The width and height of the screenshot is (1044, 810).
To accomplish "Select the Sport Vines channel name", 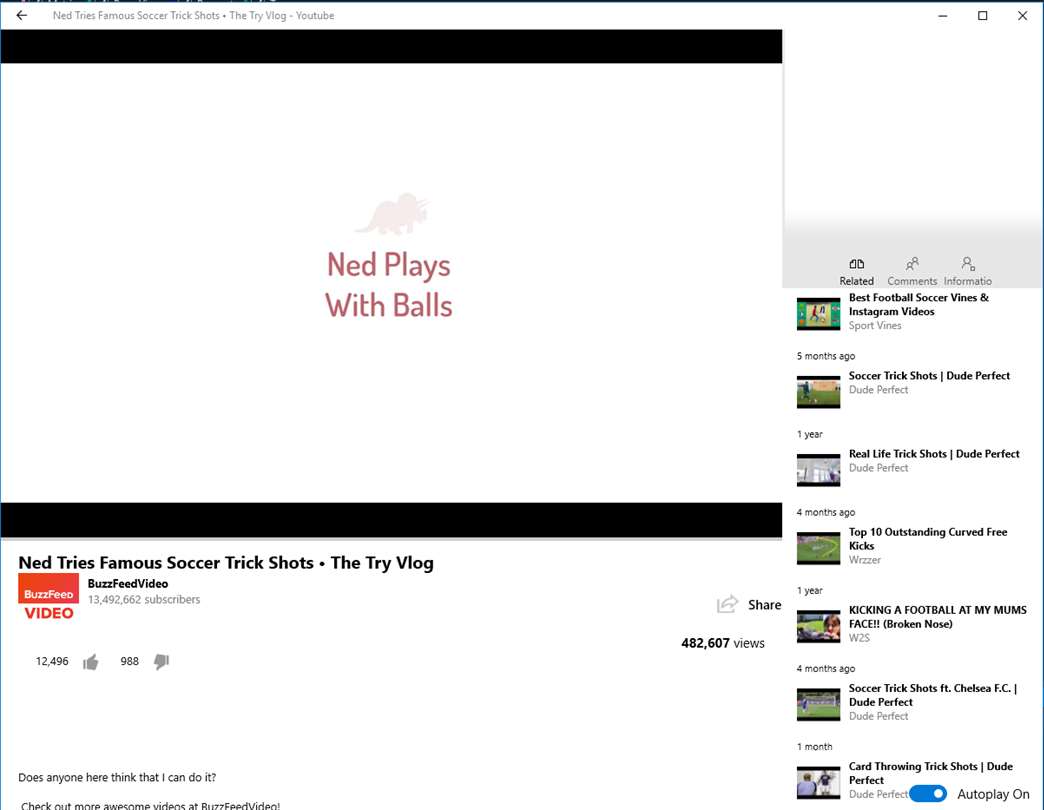I will pyautogui.click(x=875, y=325).
